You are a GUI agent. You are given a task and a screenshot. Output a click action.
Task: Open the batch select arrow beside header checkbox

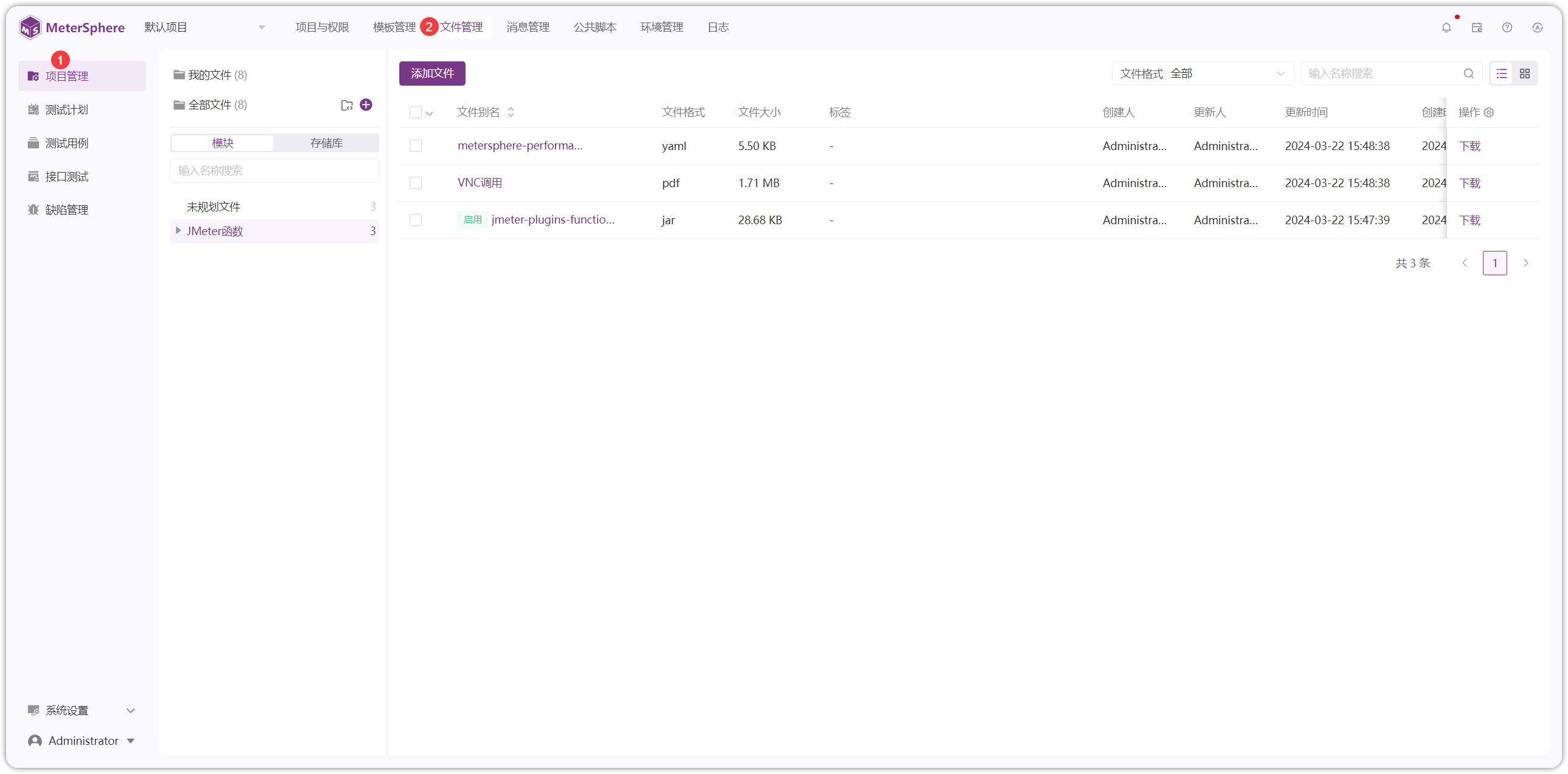click(430, 113)
